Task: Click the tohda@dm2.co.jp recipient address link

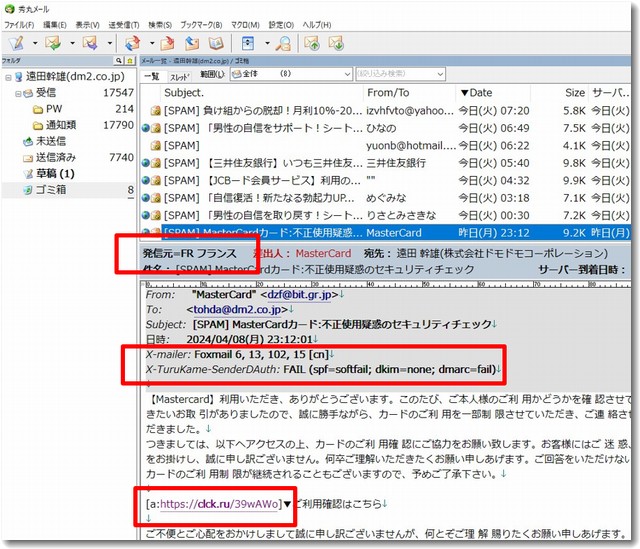Action: 237,309
